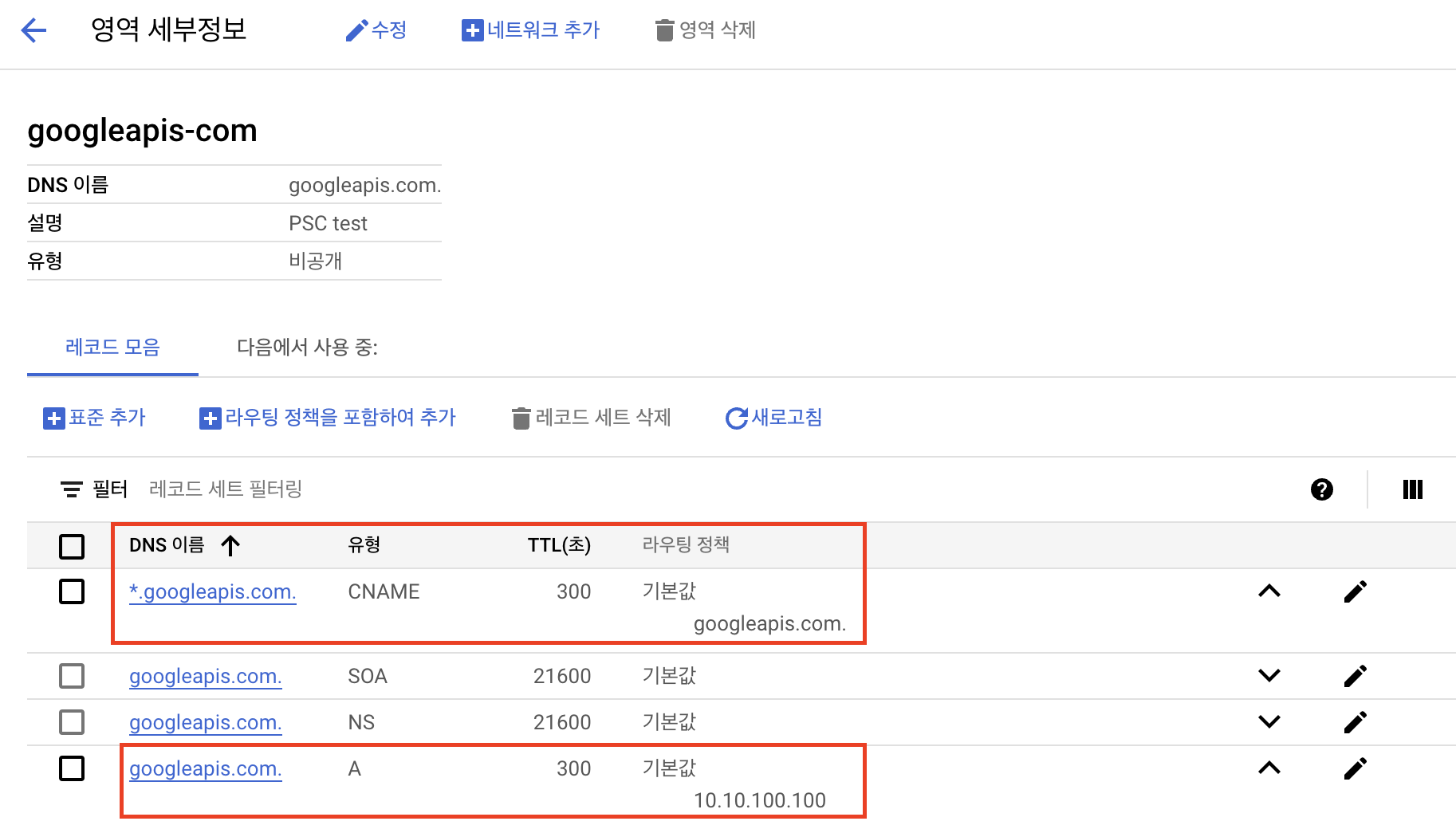Check the googleapis.com. SOA row checkbox
The width and height of the screenshot is (1456, 821).
[72, 676]
